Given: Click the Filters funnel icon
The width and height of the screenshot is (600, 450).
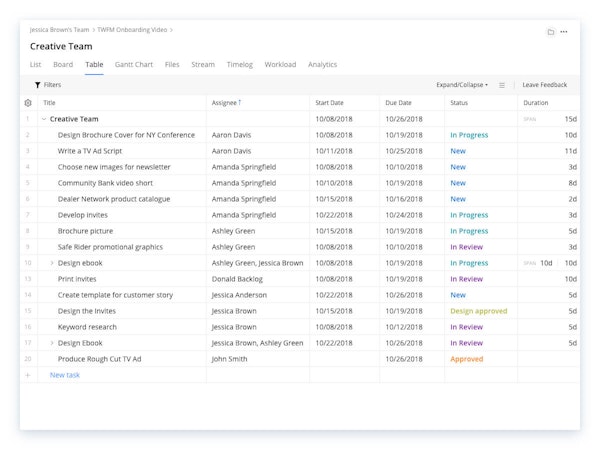Looking at the screenshot, I should pyautogui.click(x=38, y=85).
